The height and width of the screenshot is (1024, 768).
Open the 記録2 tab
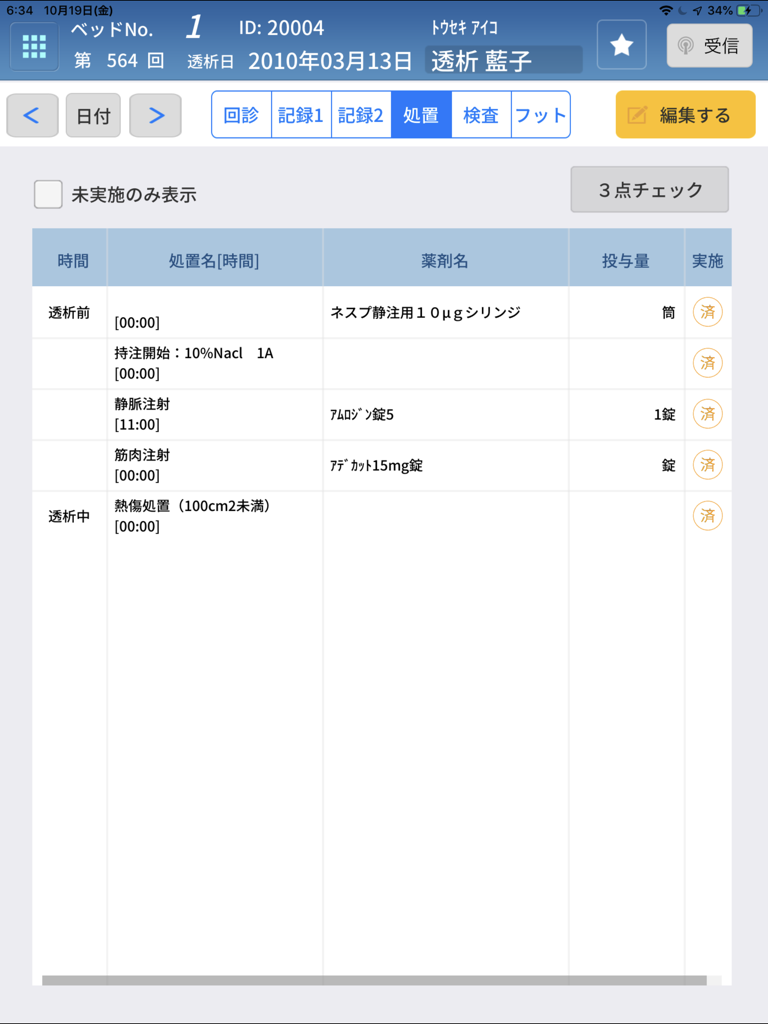click(x=361, y=115)
